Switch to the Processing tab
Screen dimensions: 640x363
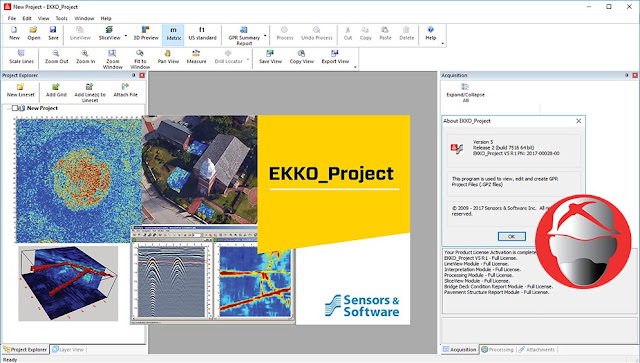(497, 350)
